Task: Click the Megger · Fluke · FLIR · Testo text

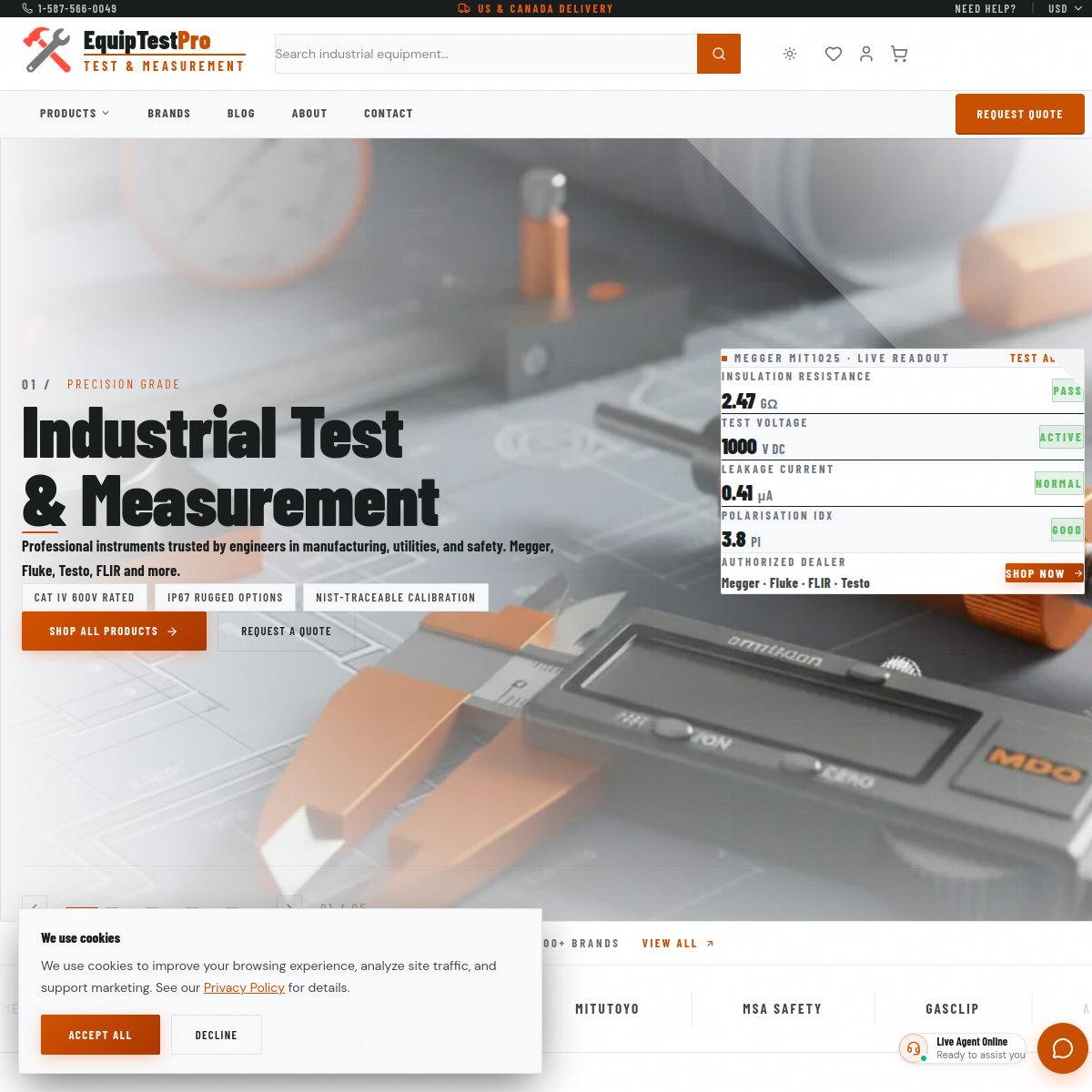Action: (795, 583)
